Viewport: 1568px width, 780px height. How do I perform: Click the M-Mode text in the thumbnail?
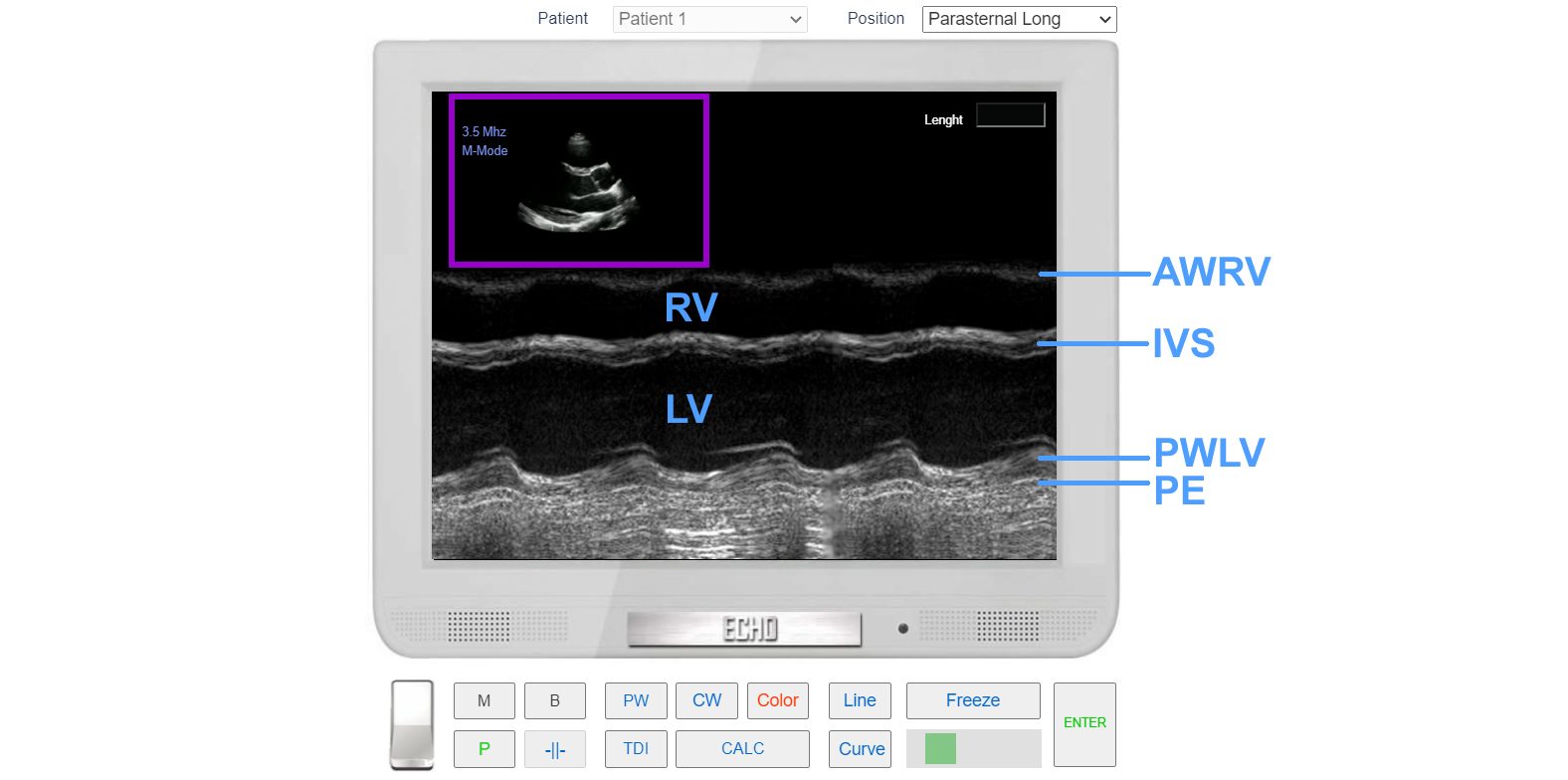485,151
